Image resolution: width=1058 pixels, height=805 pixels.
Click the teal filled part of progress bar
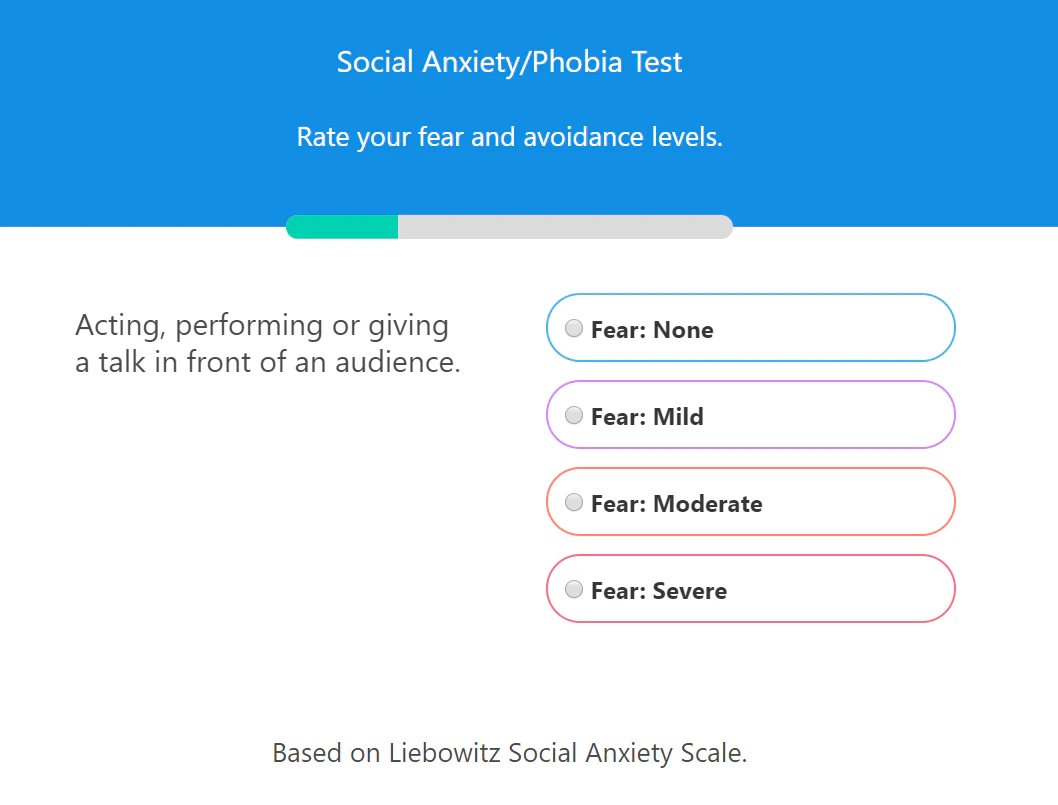point(342,227)
